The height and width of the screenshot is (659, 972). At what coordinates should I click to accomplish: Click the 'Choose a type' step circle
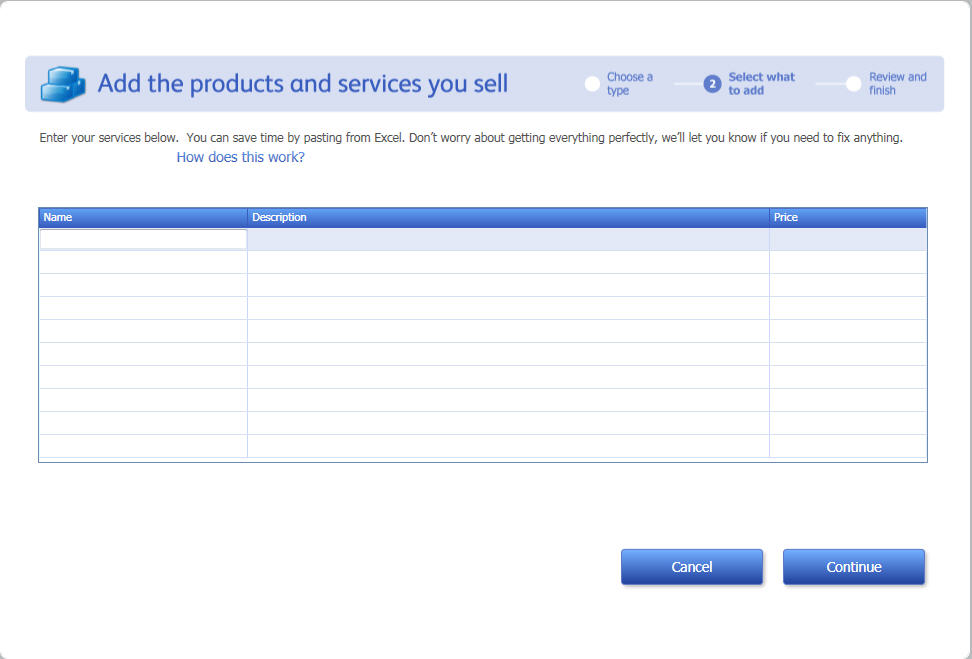click(592, 84)
